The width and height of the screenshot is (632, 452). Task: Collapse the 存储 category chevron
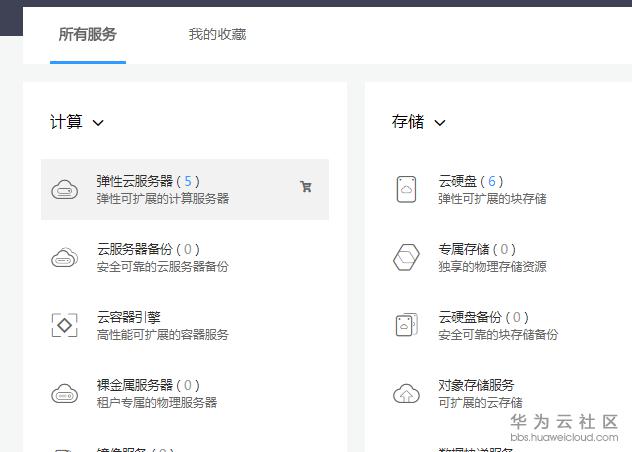[x=440, y=123]
